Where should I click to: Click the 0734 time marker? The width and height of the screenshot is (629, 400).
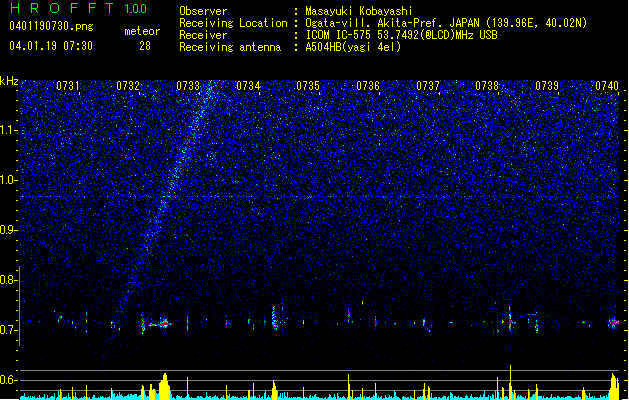pos(248,86)
